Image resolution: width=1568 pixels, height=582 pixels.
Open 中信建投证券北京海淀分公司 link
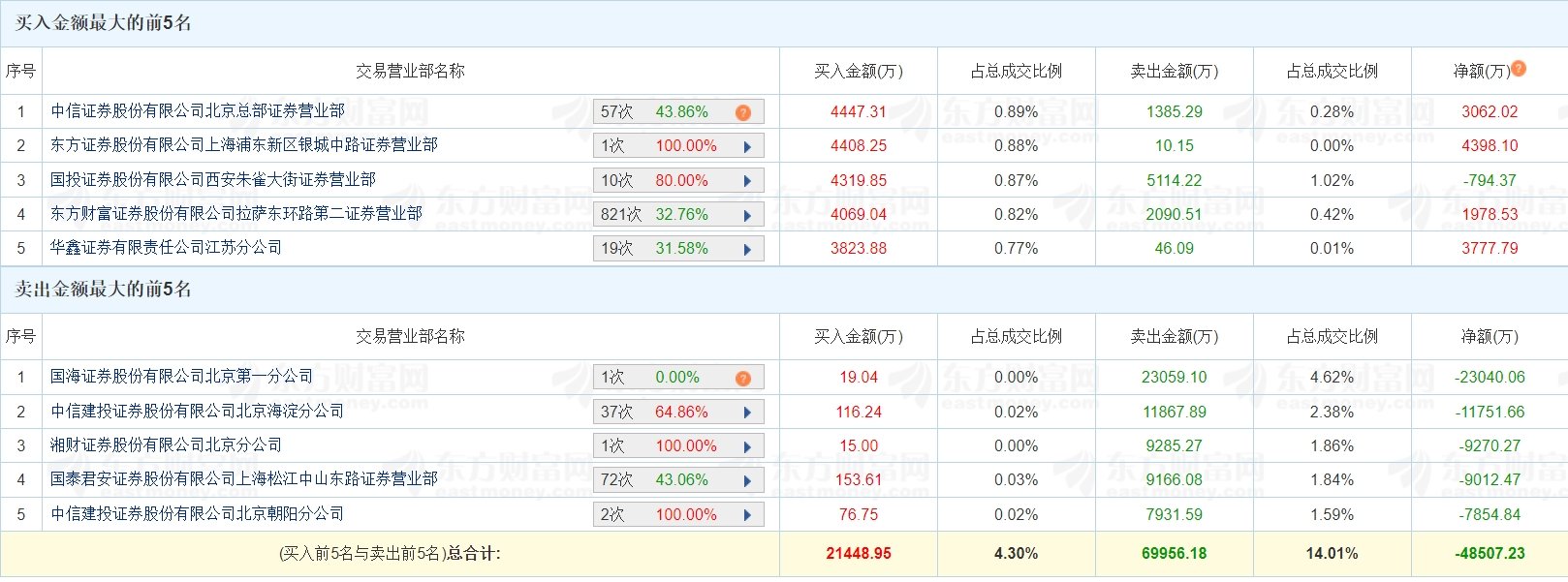coord(198,412)
